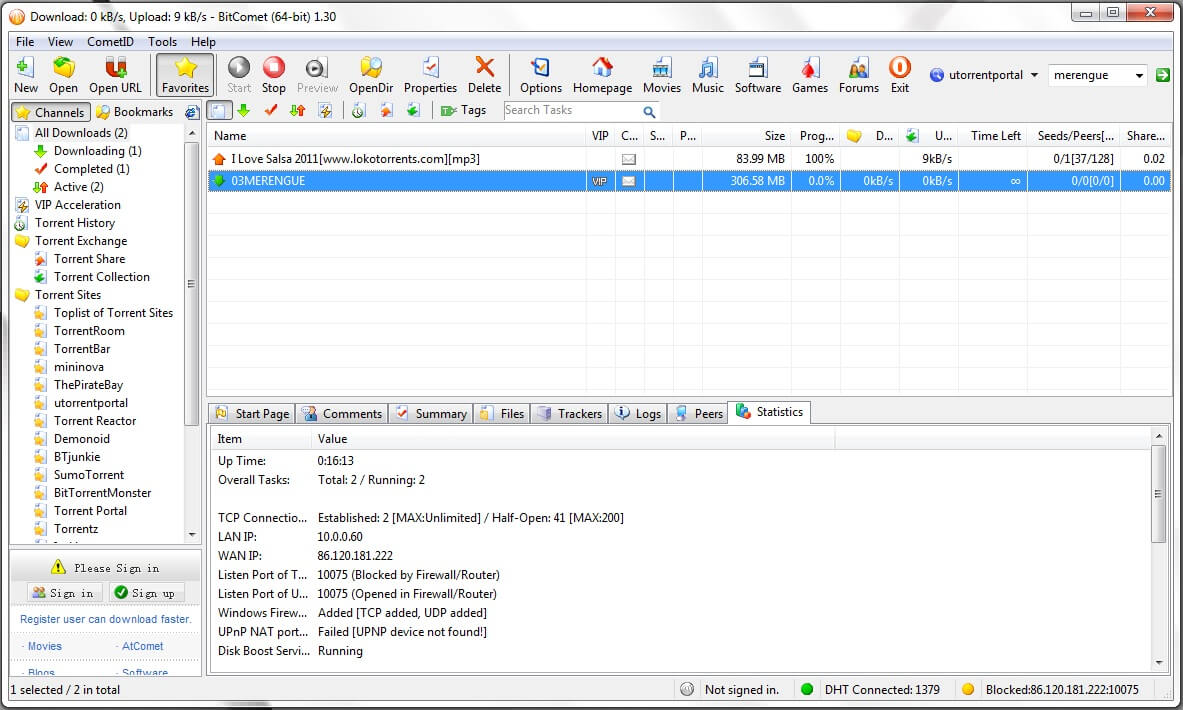Toggle the Favorites star button
The width and height of the screenshot is (1183, 710).
click(185, 75)
